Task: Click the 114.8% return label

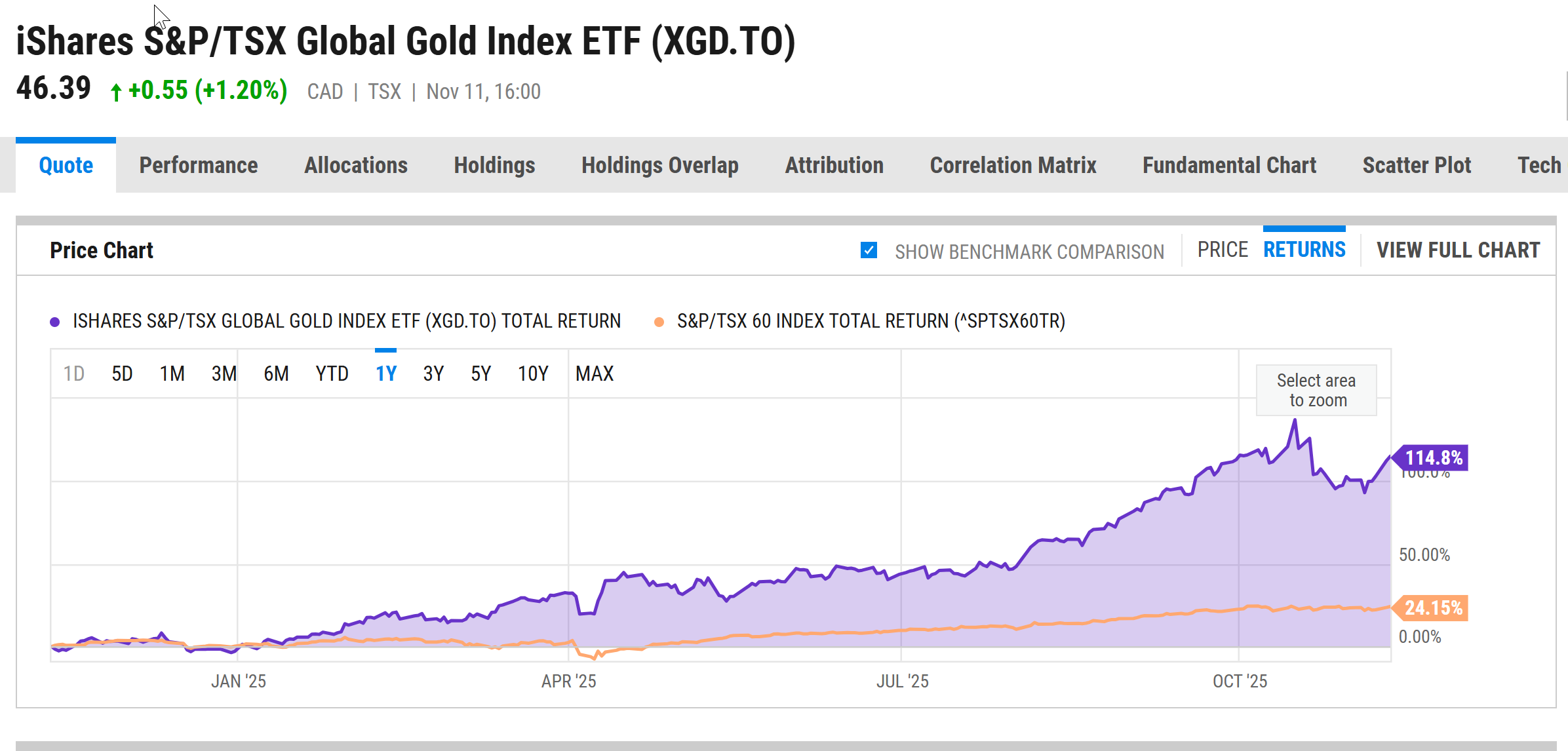Action: (x=1431, y=458)
